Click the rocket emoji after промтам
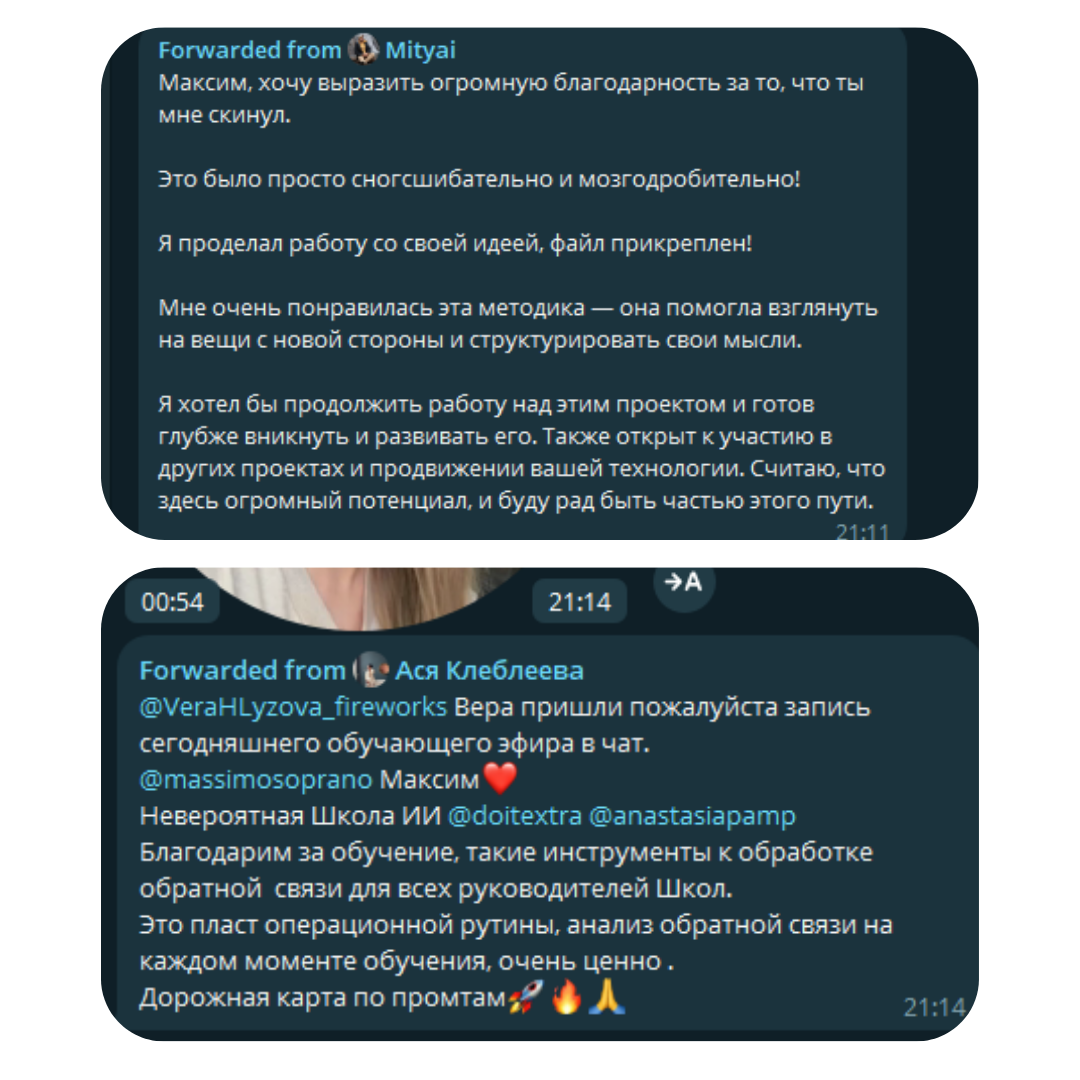 click(x=526, y=997)
